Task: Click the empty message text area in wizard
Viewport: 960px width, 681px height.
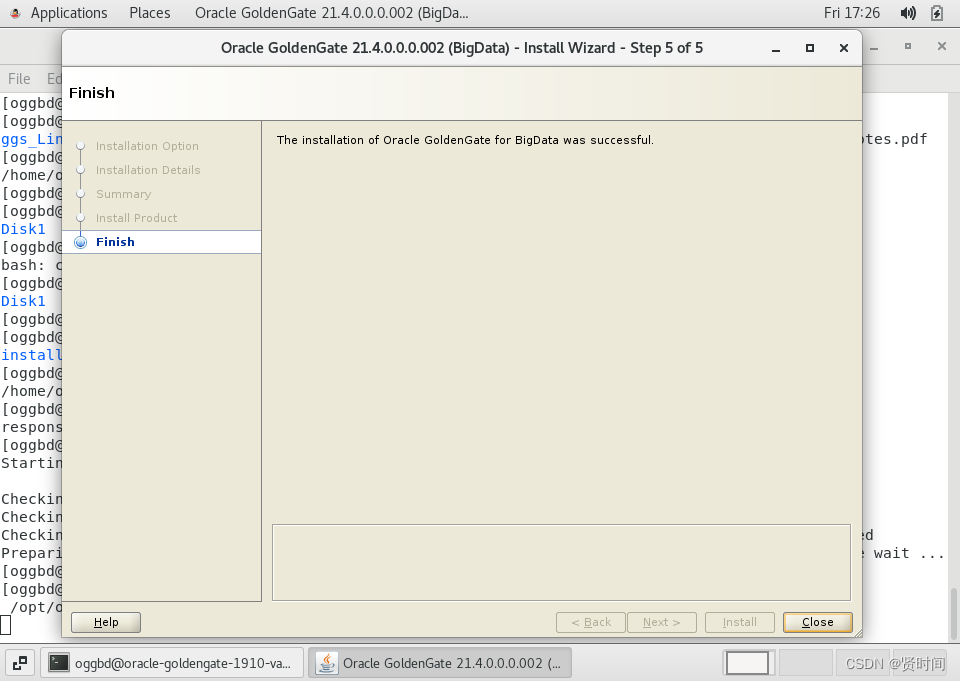Action: pos(561,562)
